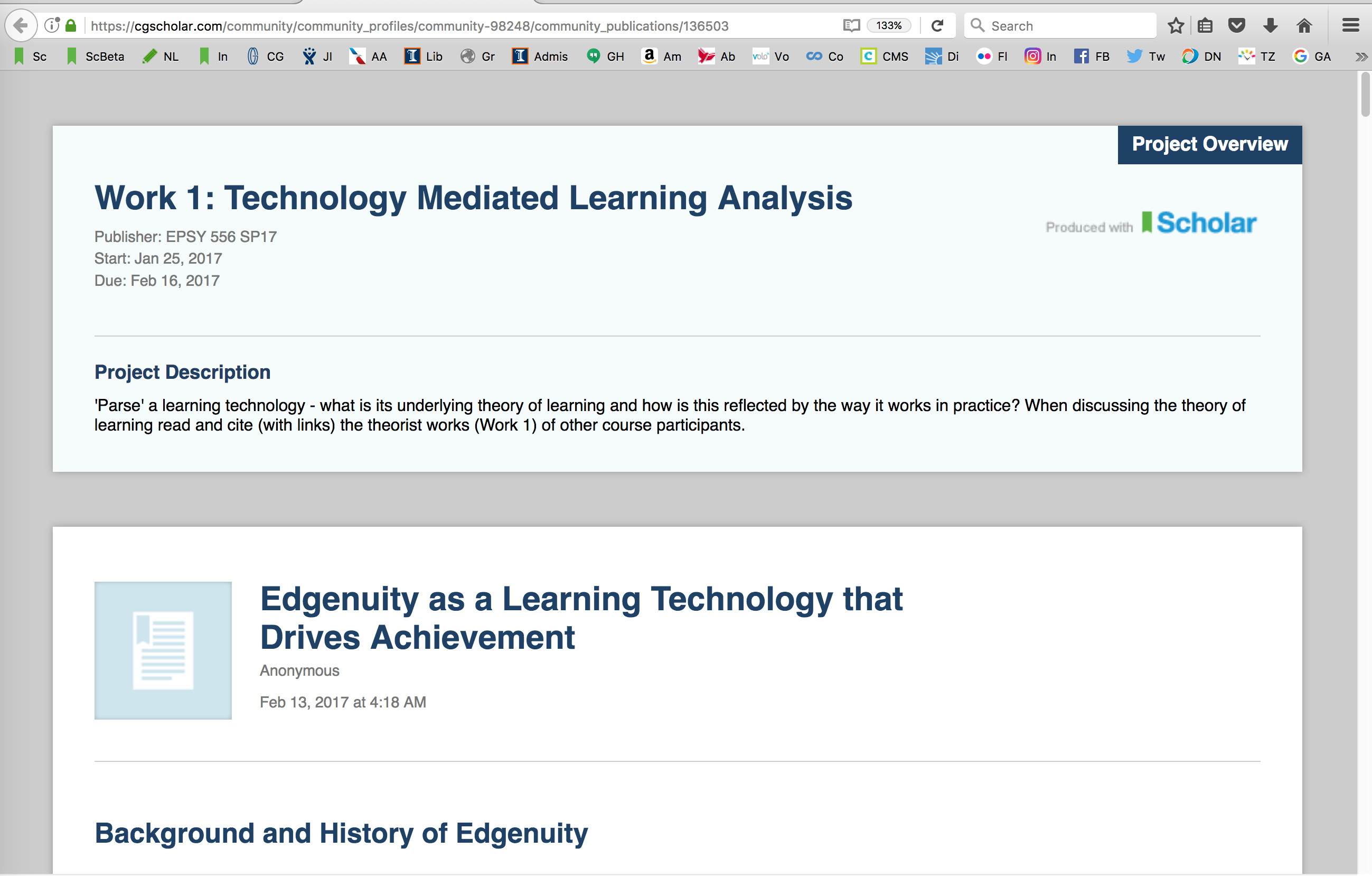
Task: Open the hamburger menu icon
Action: pyautogui.click(x=1350, y=26)
